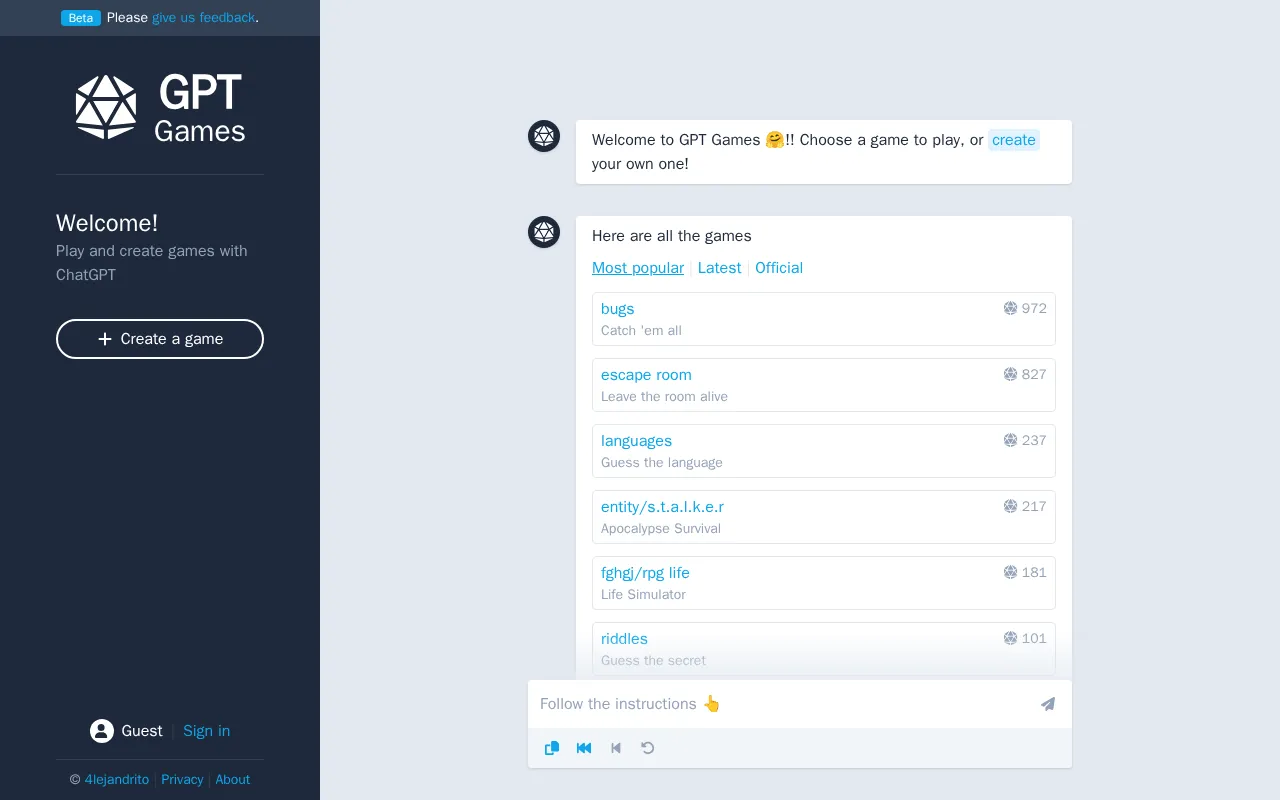Click the Guess the secret description
1280x800 pixels.
[x=653, y=661]
